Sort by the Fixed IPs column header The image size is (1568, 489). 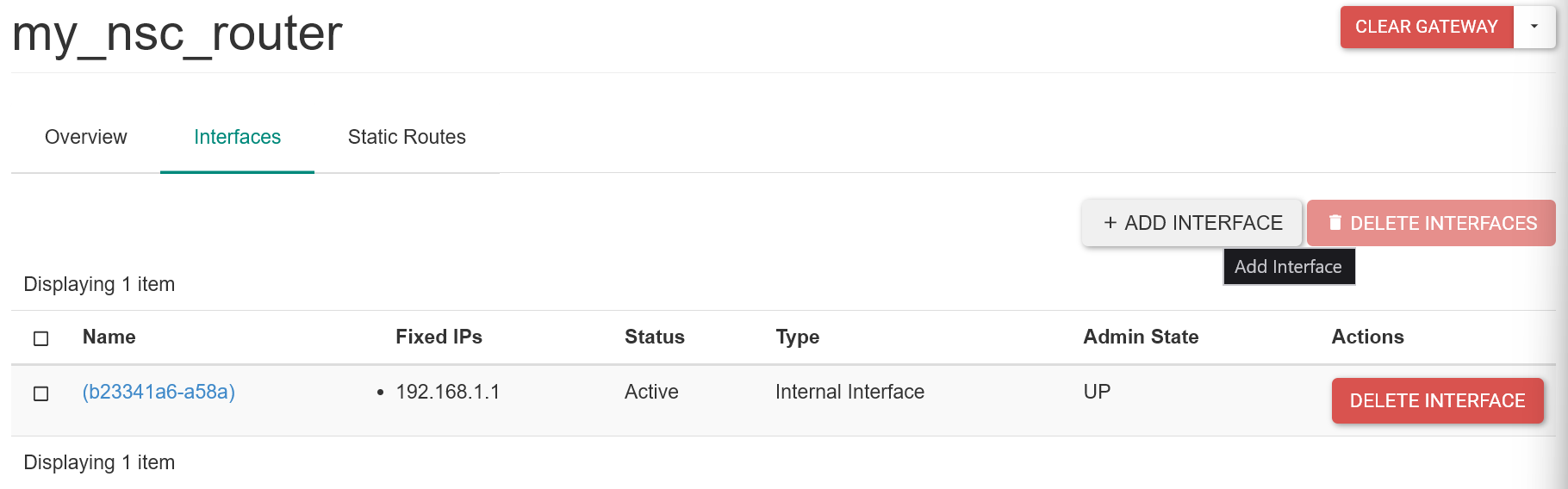[439, 337]
